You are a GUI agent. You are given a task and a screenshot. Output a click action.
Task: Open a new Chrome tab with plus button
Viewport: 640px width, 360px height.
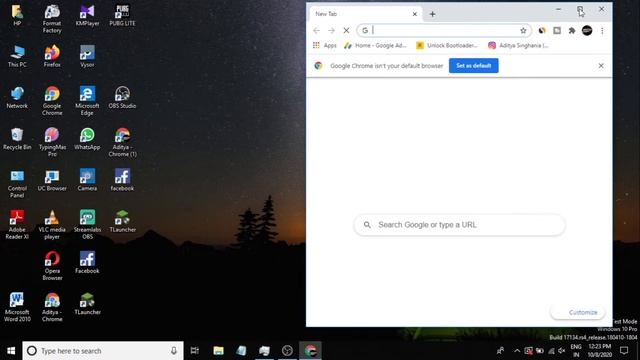pyautogui.click(x=432, y=14)
